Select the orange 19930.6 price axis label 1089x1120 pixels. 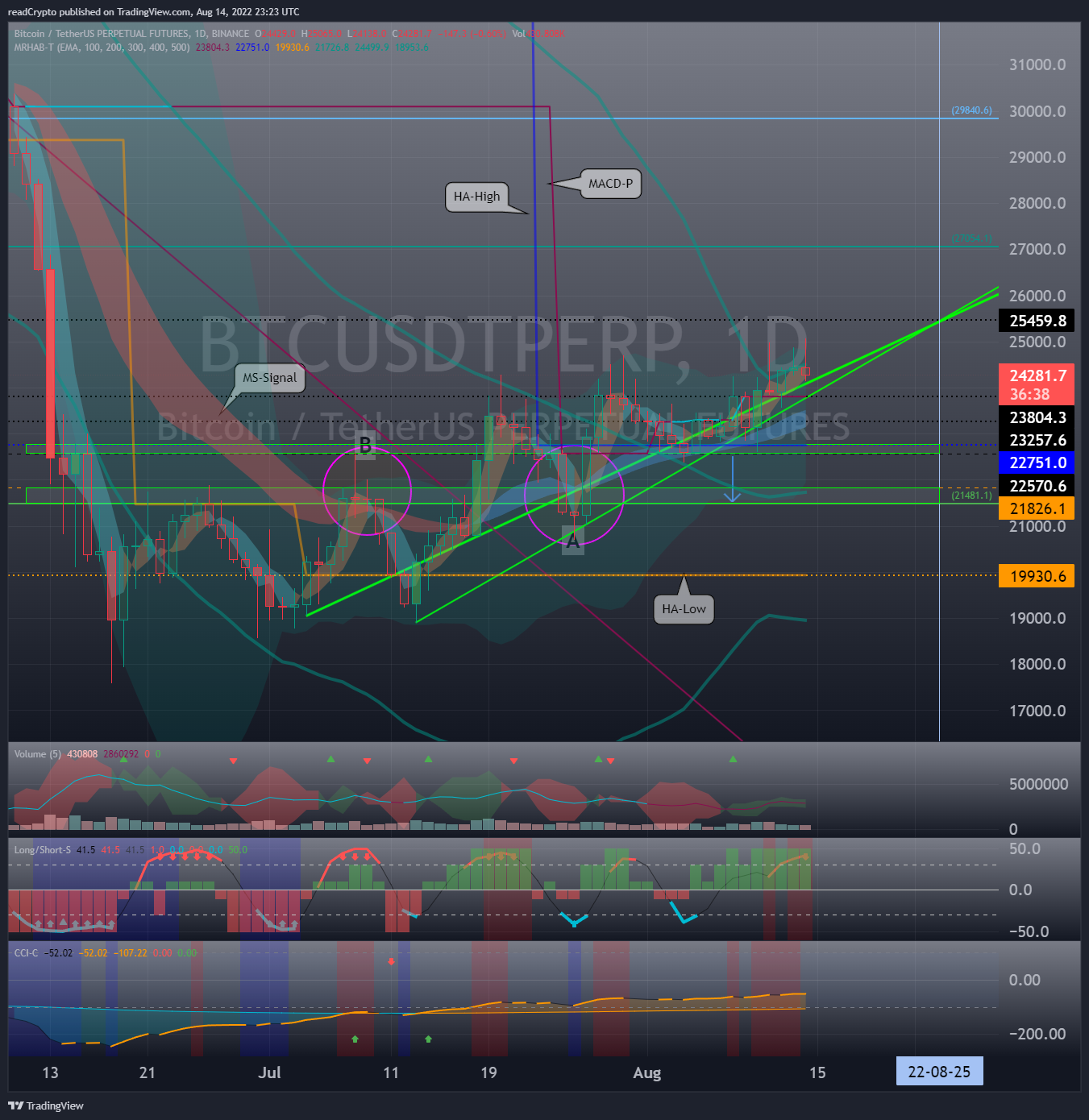[1037, 576]
